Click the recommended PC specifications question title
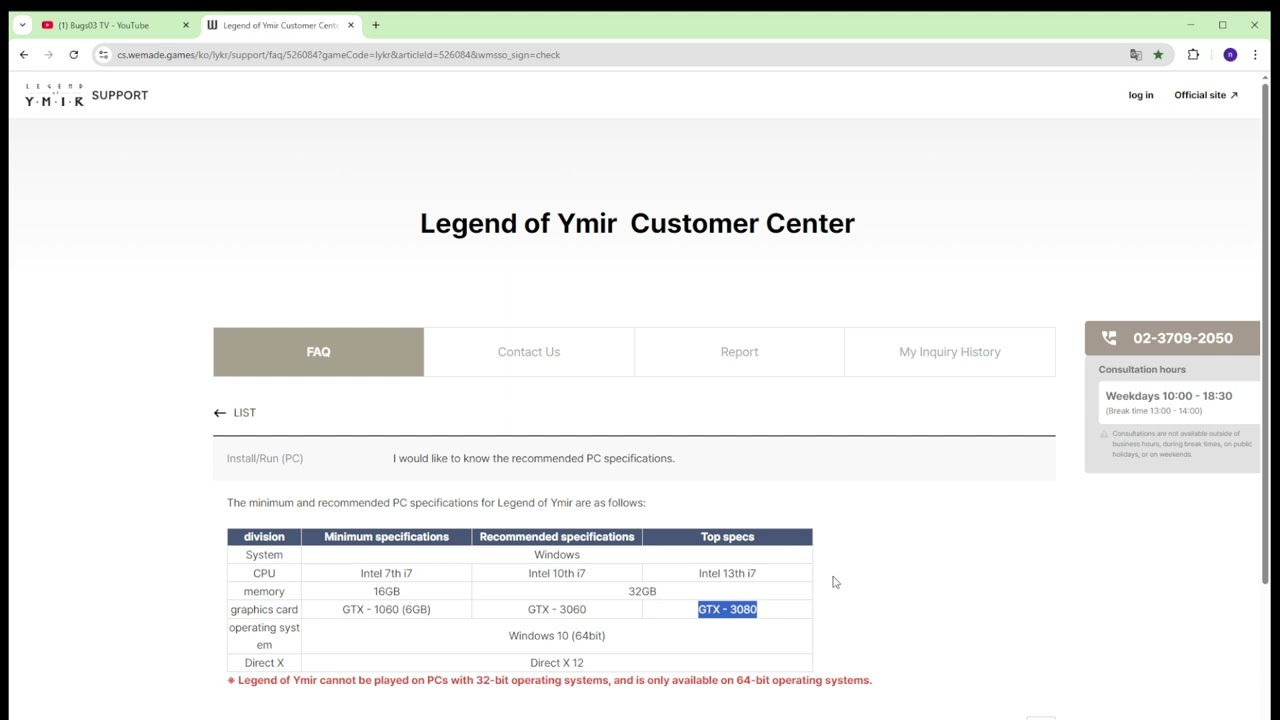Viewport: 1280px width, 720px height. point(534,458)
